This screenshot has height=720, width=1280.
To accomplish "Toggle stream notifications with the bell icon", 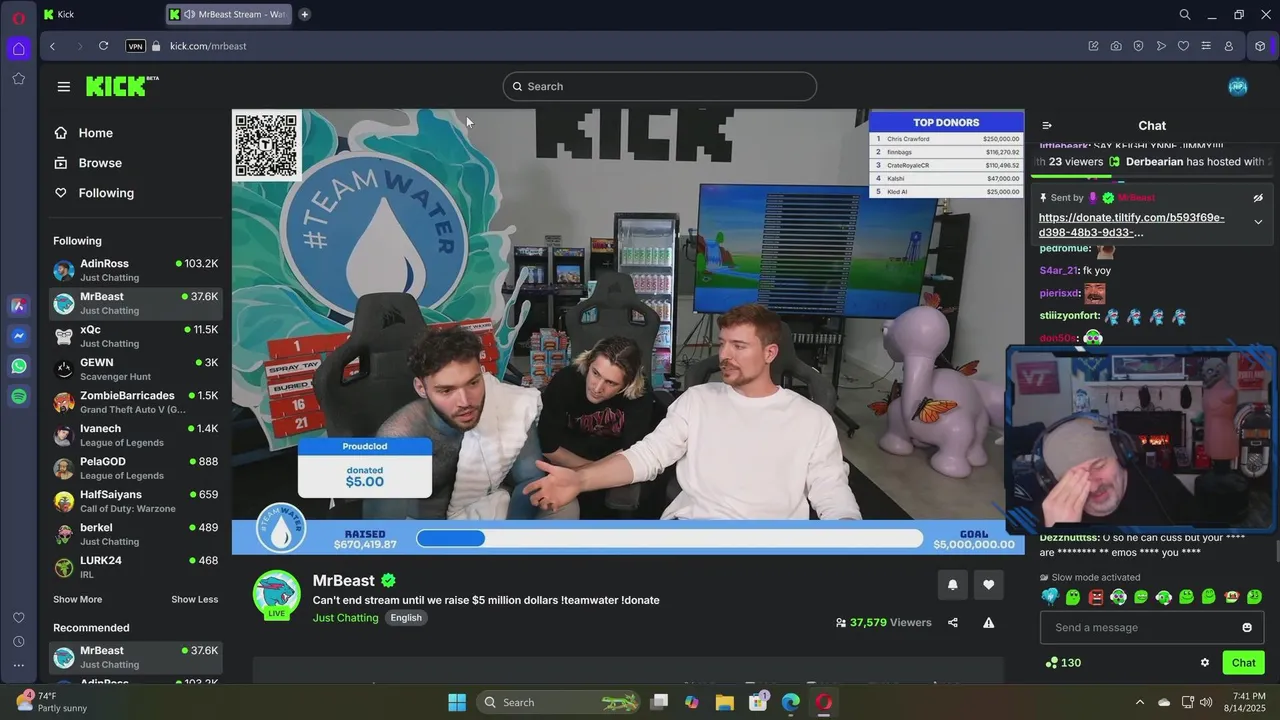I will (952, 585).
